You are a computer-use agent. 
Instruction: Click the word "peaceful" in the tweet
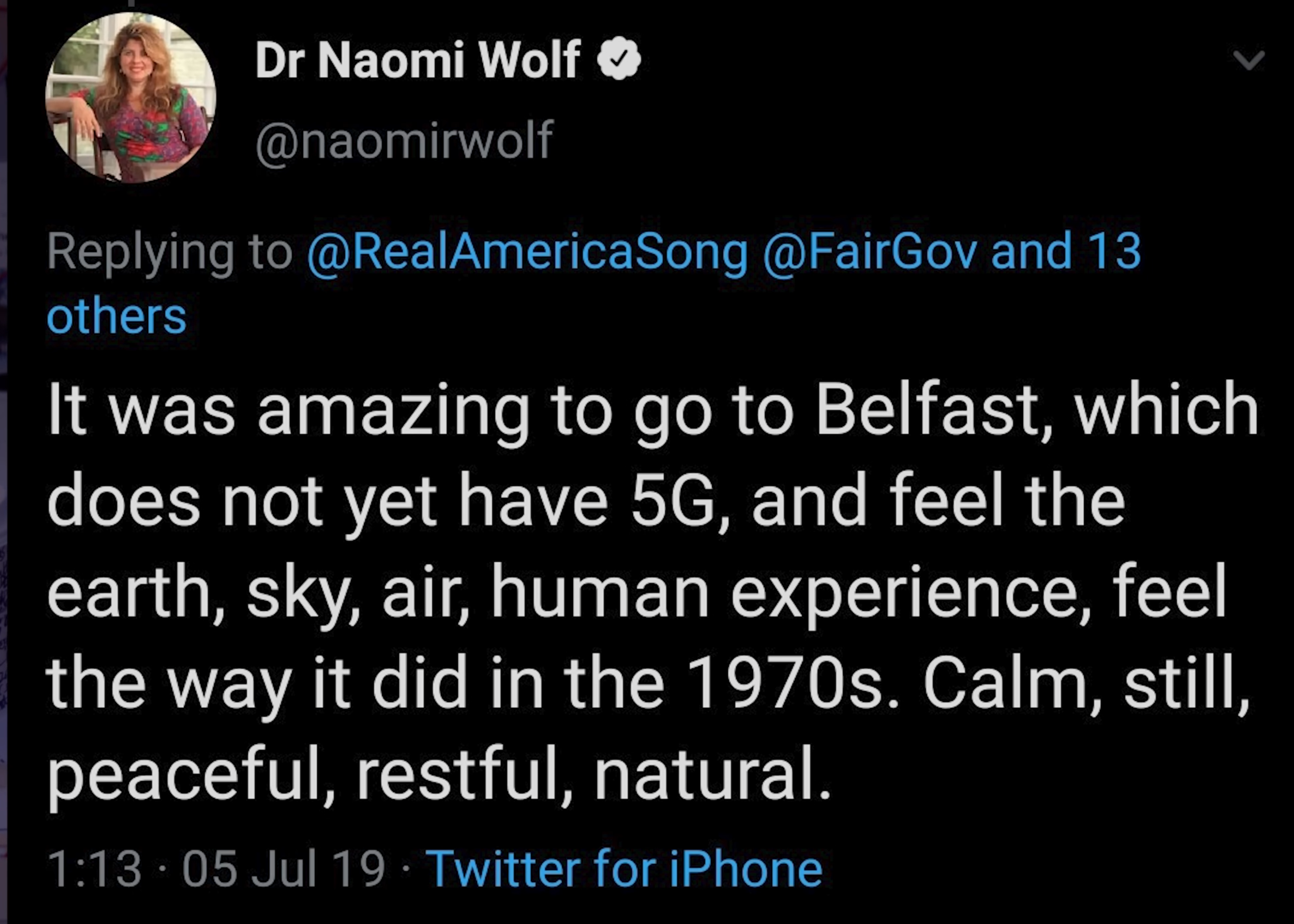pyautogui.click(x=191, y=775)
